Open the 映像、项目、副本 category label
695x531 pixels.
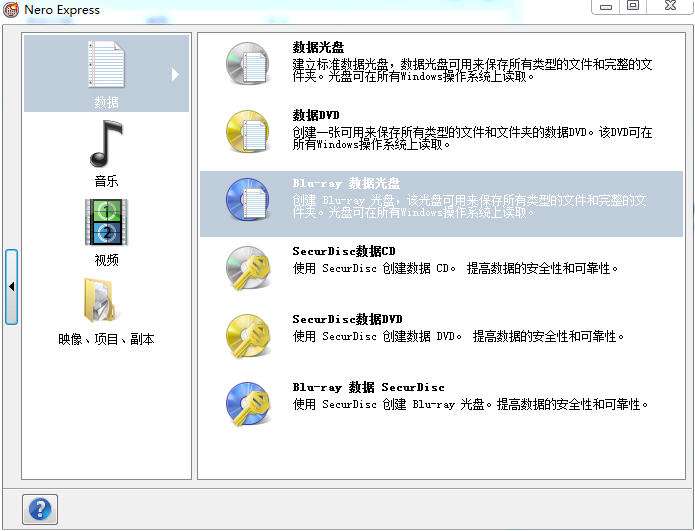point(106,339)
